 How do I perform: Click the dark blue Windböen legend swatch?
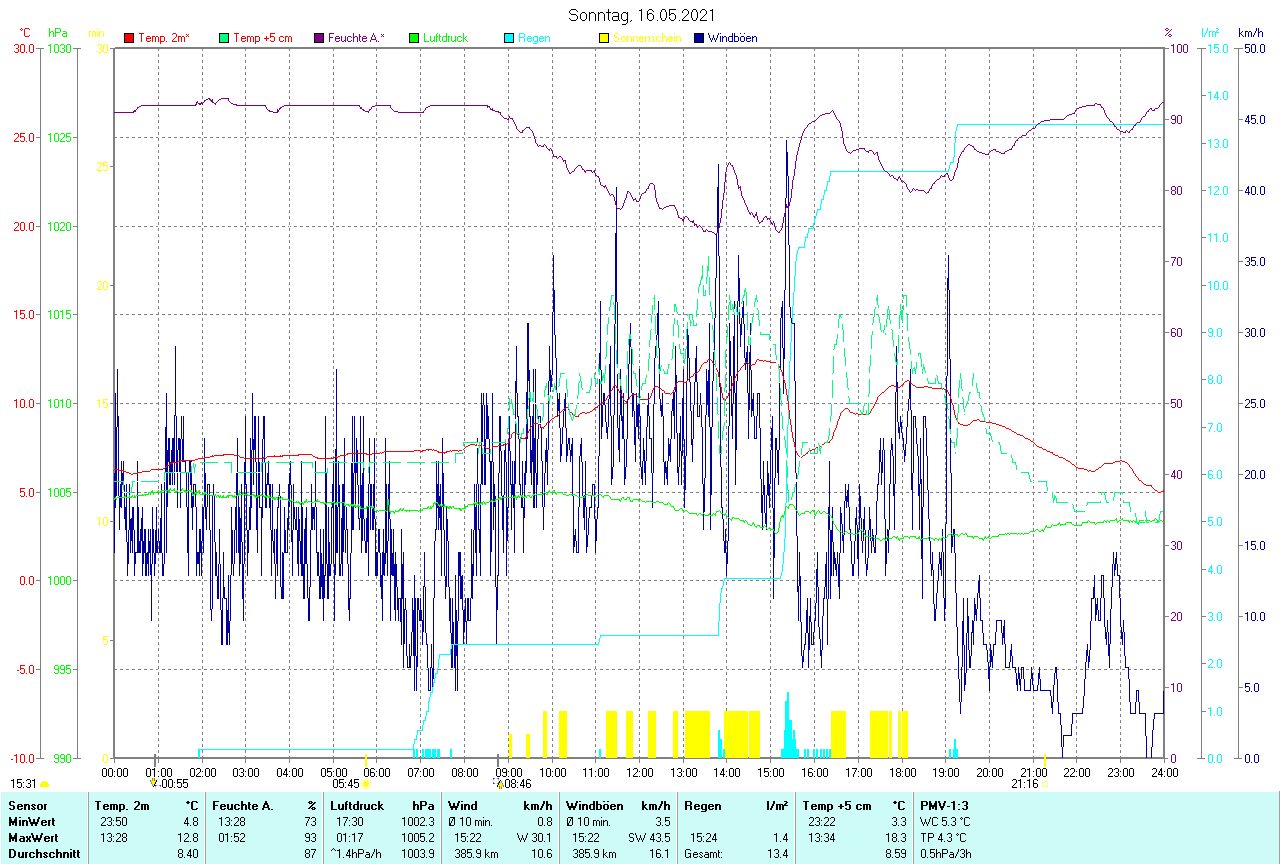[699, 38]
